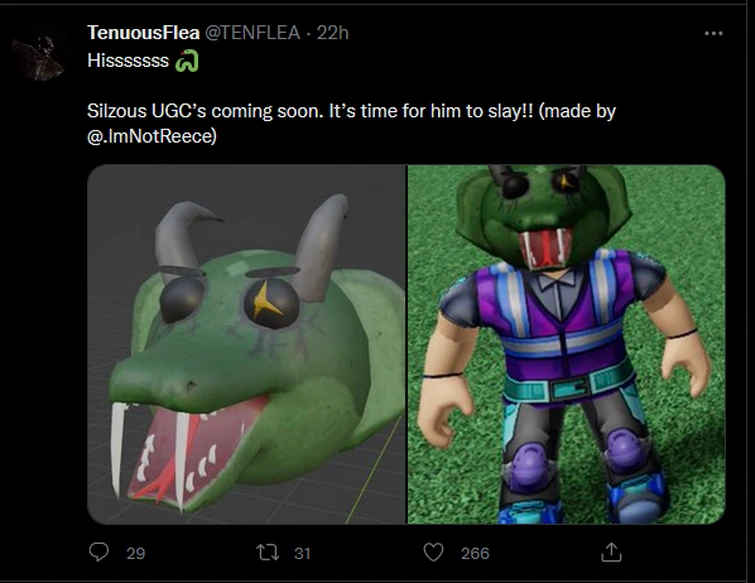This screenshot has height=583, width=755.
Task: Click the snake's yellow star eye
Action: pyautogui.click(x=271, y=300)
